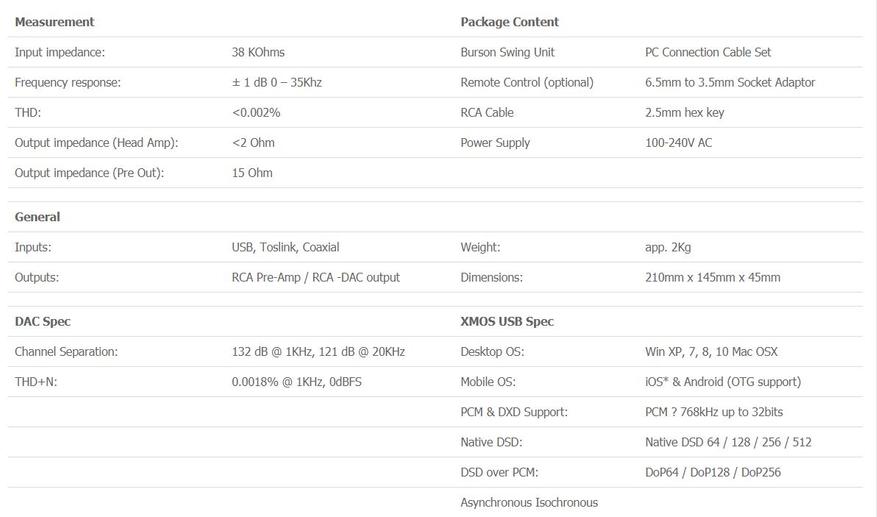This screenshot has width=877, height=517.
Task: Select the Burson Swing Unit text
Action: coord(507,53)
